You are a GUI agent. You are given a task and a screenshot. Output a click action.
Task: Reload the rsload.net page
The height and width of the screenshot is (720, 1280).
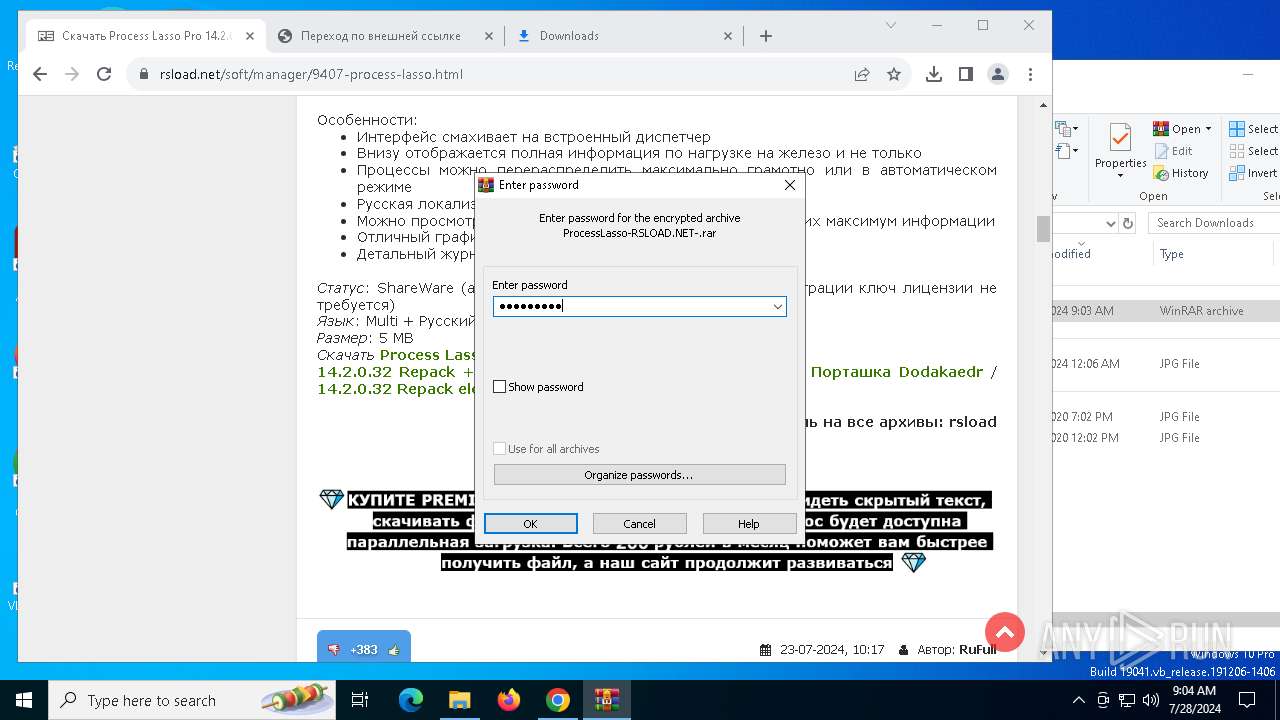click(x=104, y=74)
